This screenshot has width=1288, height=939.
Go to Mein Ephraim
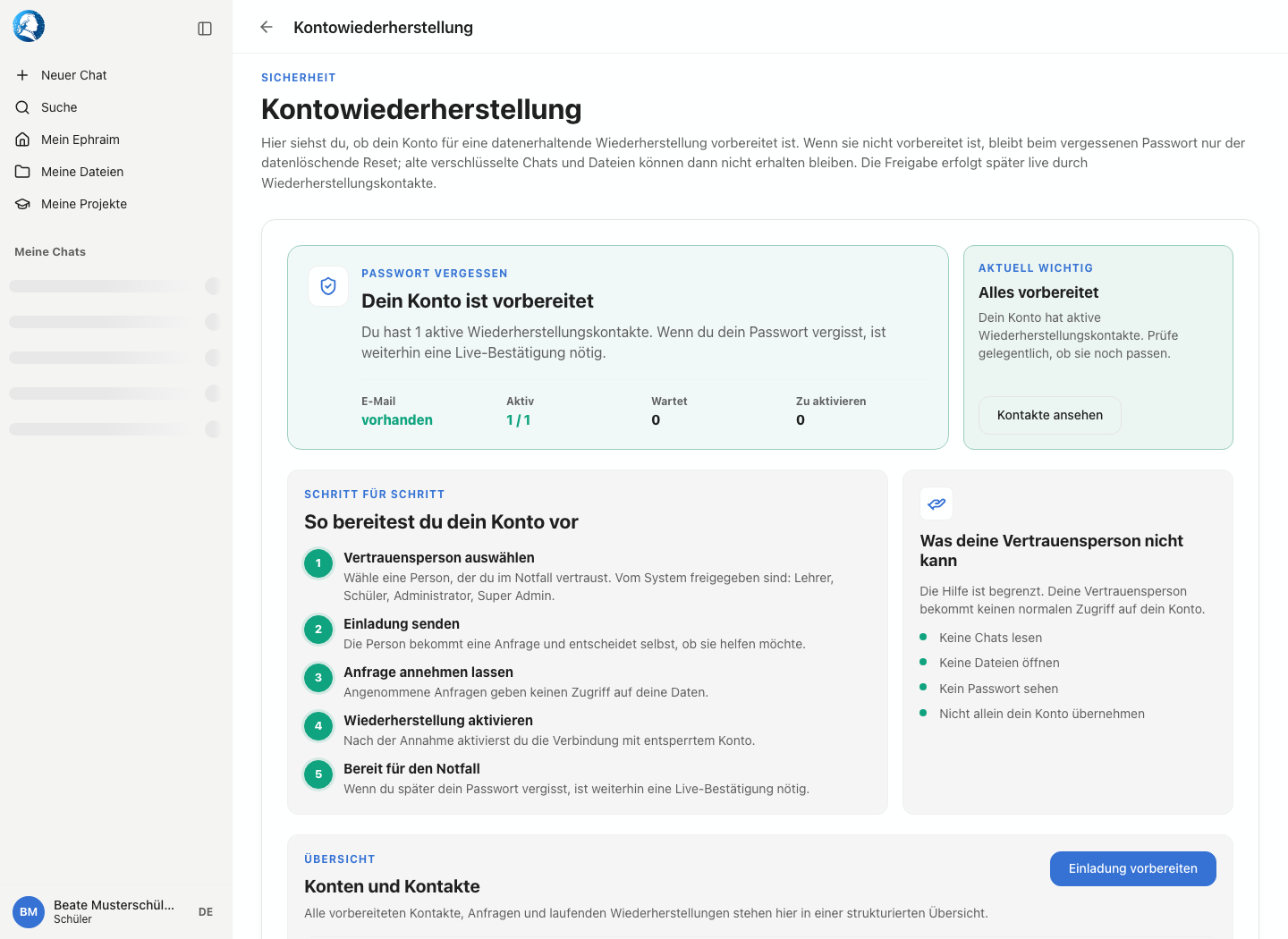point(115,140)
